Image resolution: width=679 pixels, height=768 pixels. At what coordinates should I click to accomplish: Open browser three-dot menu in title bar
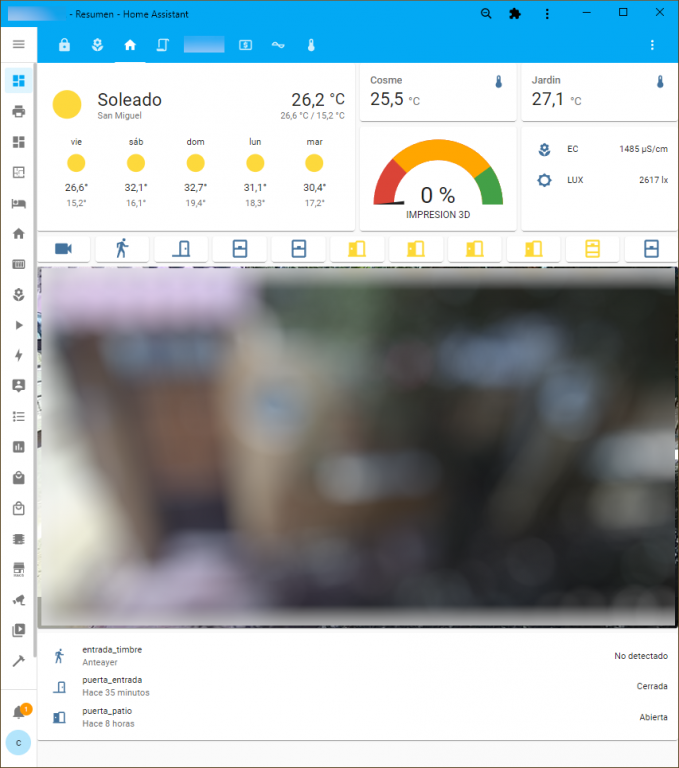(547, 14)
